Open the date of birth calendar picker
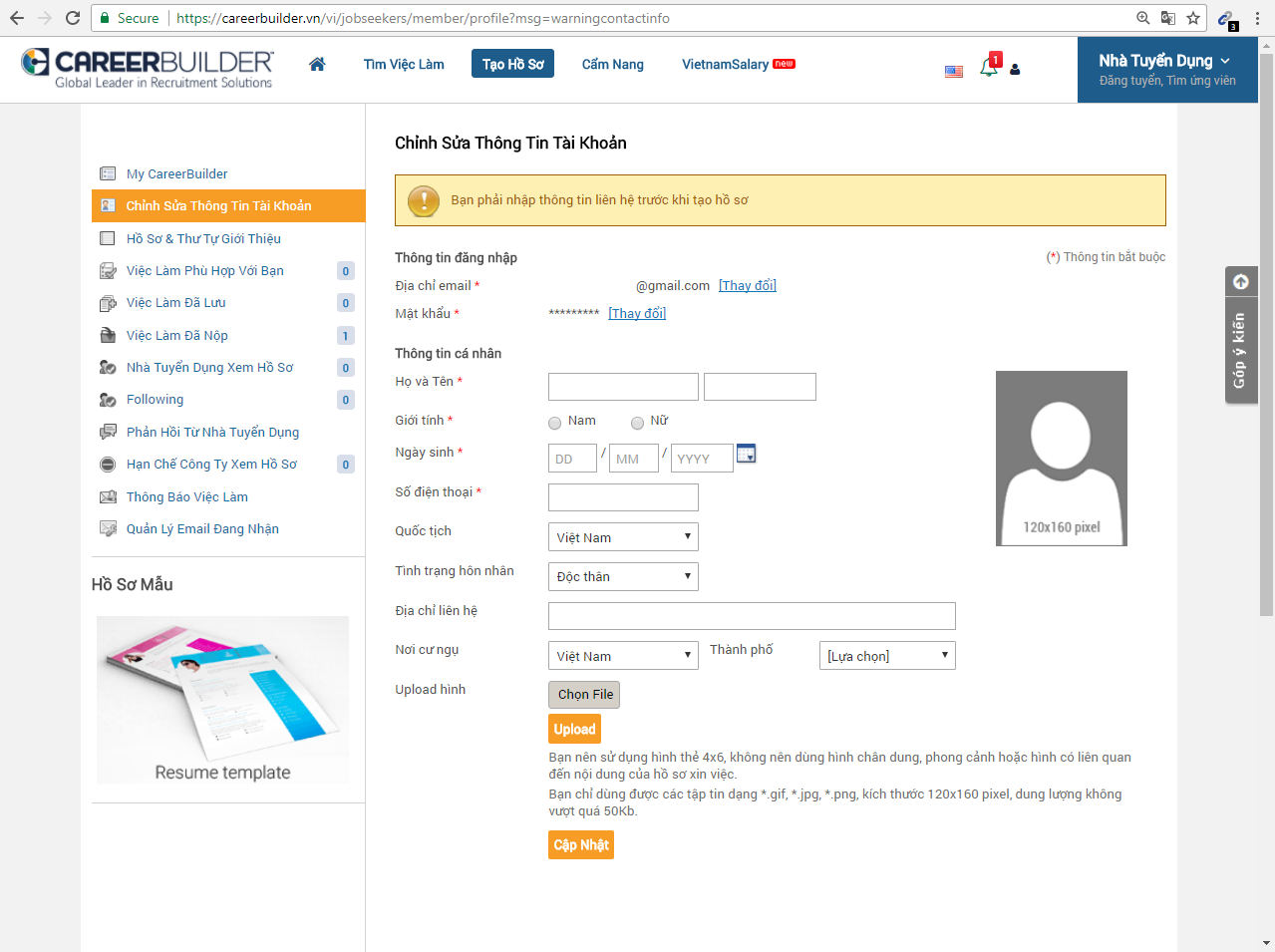This screenshot has width=1275, height=952. 746,455
